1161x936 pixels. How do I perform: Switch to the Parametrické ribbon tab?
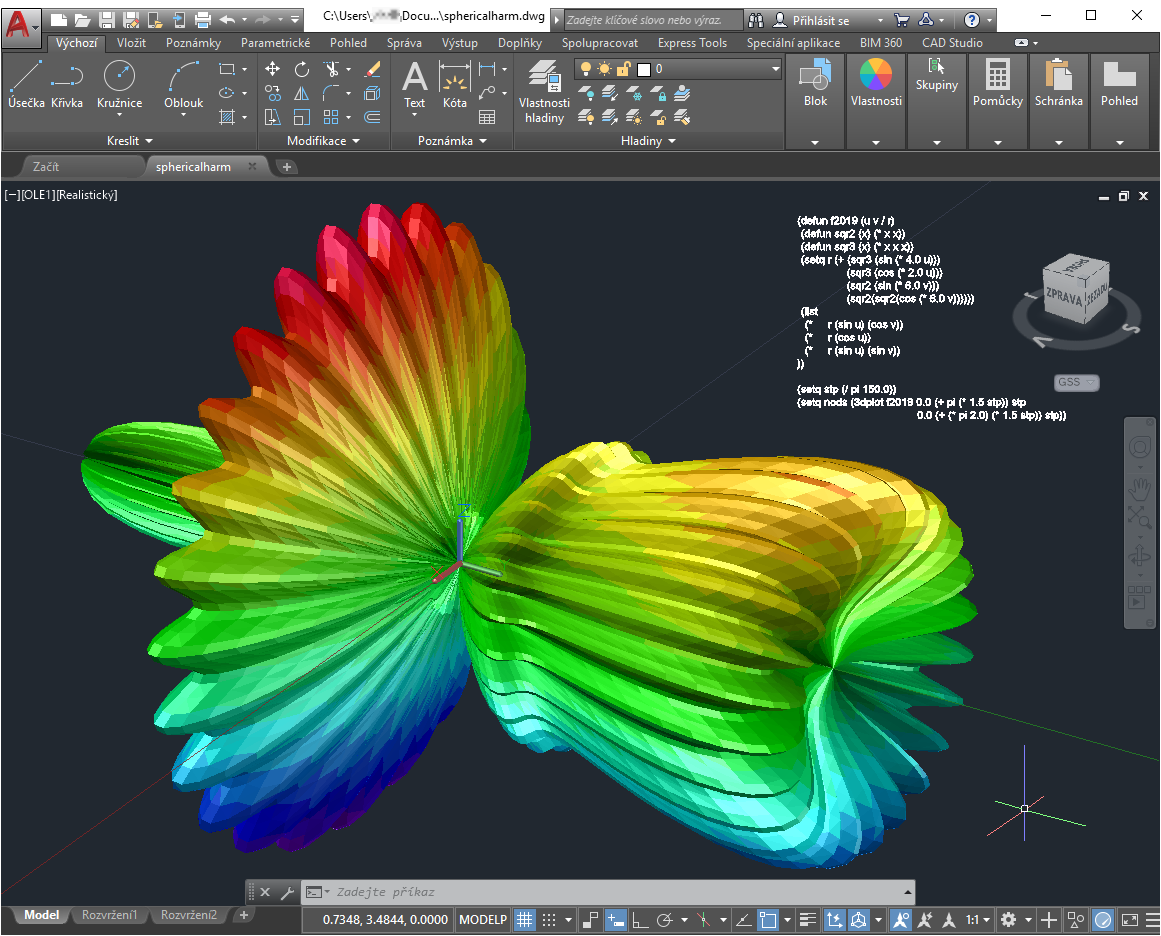(x=275, y=43)
